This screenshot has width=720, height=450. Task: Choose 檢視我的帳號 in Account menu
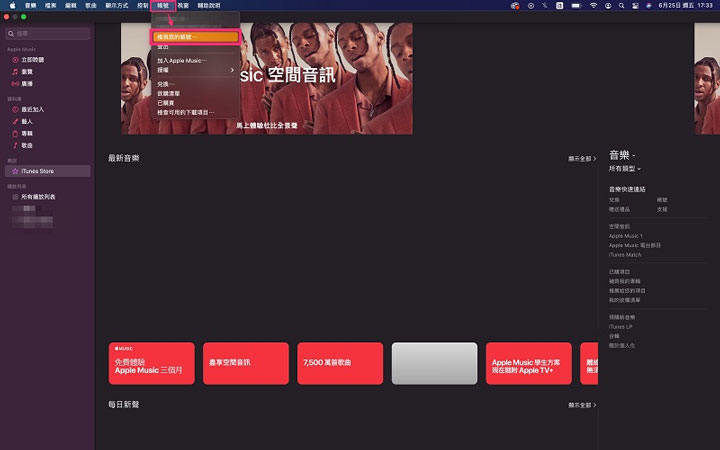(196, 37)
